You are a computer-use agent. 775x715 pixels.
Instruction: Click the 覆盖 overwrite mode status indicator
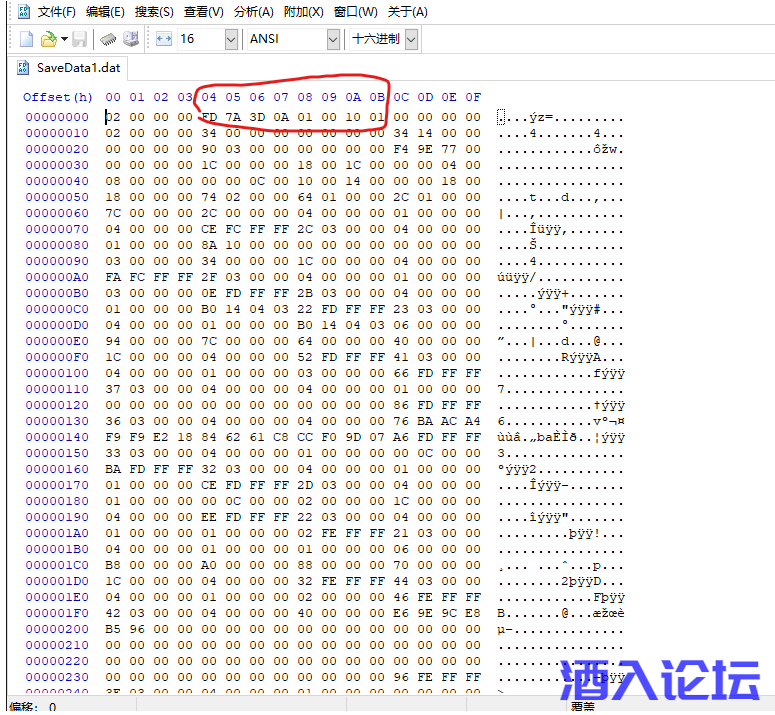point(583,707)
